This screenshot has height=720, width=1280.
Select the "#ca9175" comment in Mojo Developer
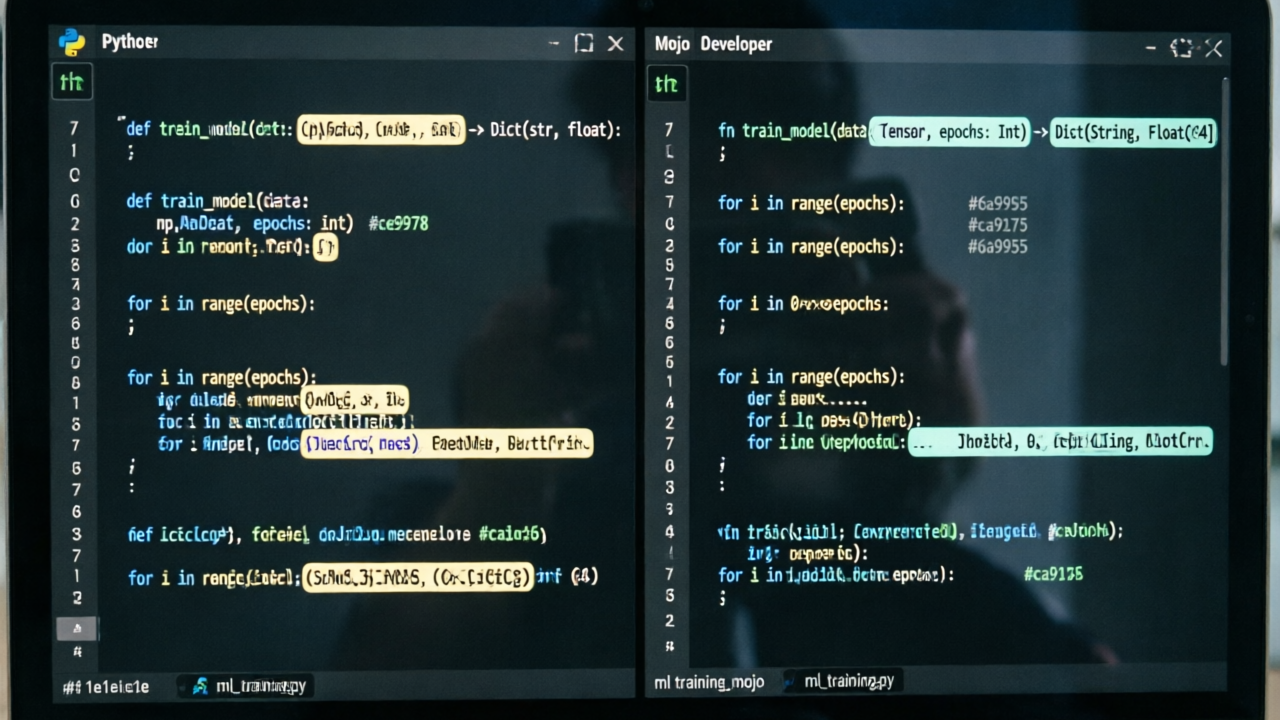point(997,225)
